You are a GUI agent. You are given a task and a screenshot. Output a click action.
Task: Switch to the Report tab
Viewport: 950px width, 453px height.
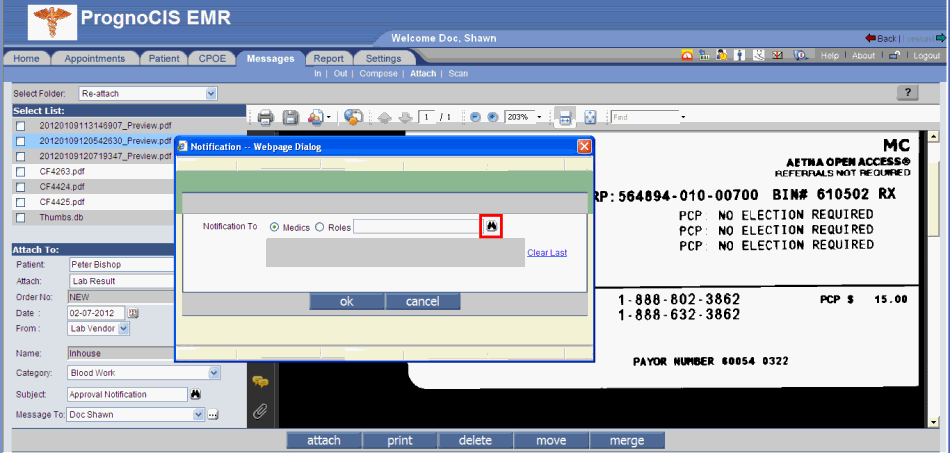click(x=329, y=59)
